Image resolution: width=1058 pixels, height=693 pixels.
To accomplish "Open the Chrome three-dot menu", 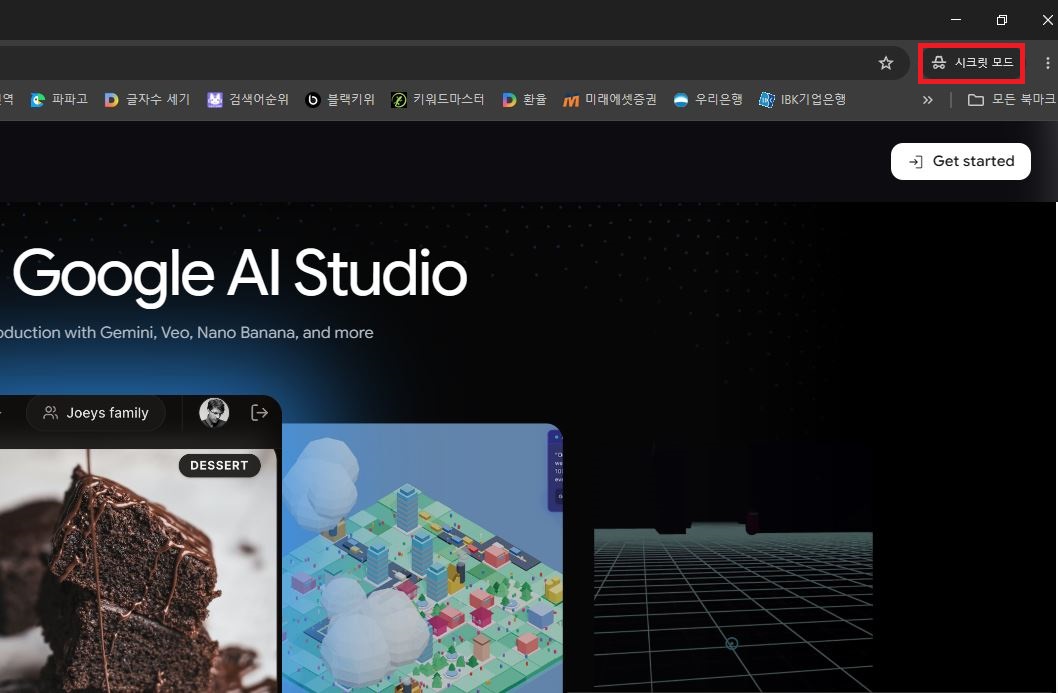I will [1047, 63].
